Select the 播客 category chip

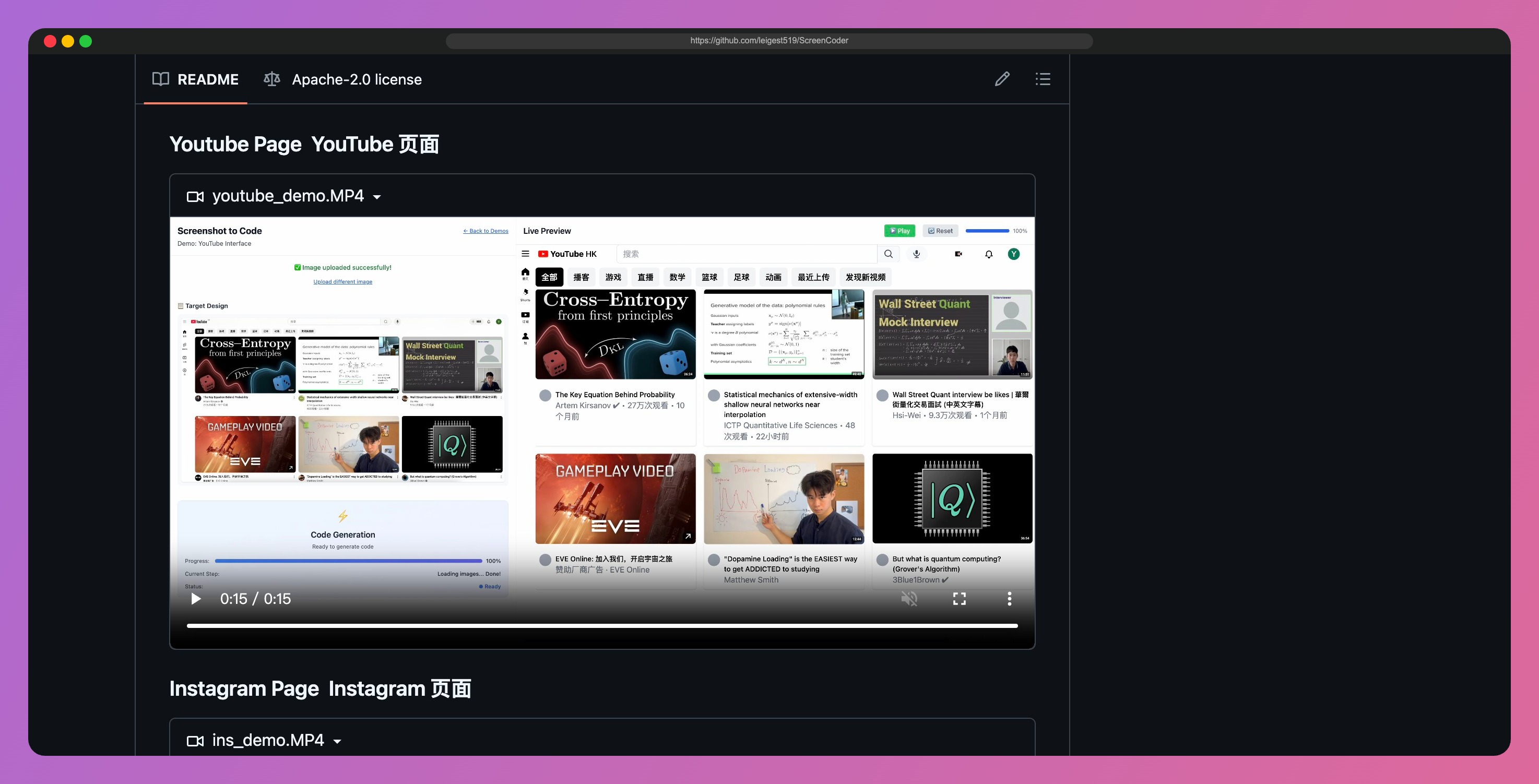tap(582, 277)
